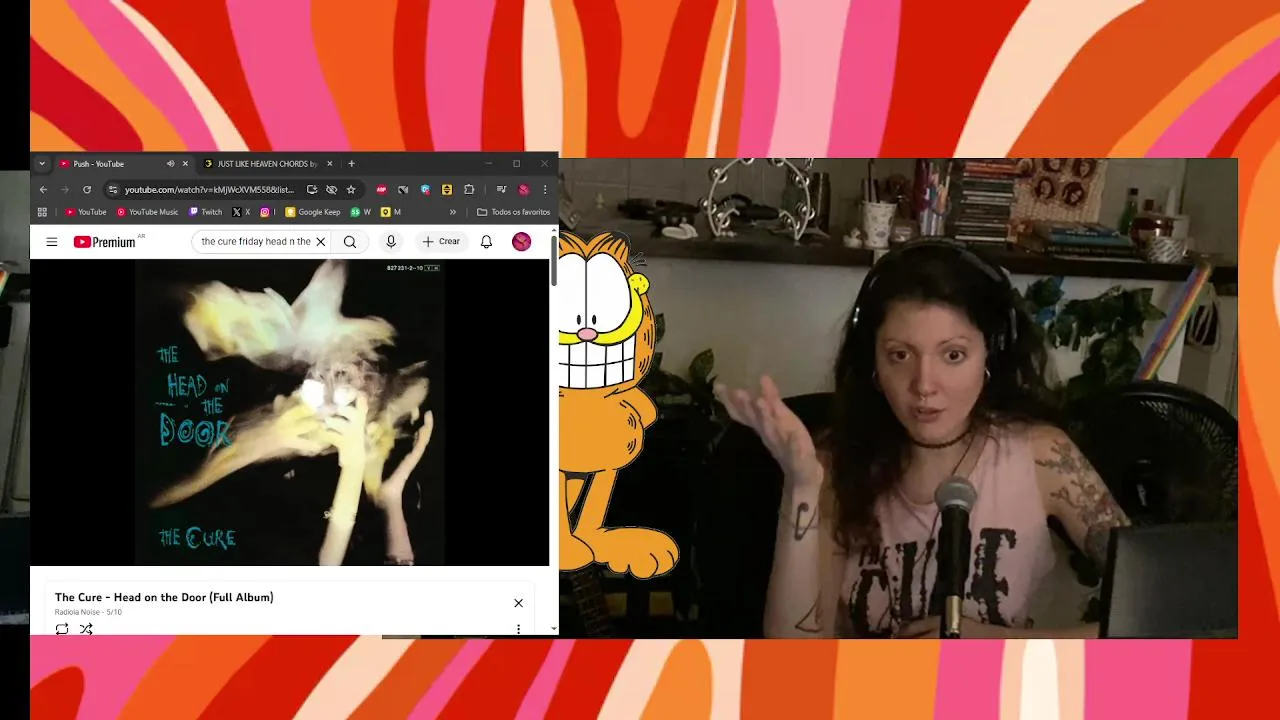This screenshot has height=720, width=1280.
Task: Click Radiola Noise channel name
Action: coord(77,612)
